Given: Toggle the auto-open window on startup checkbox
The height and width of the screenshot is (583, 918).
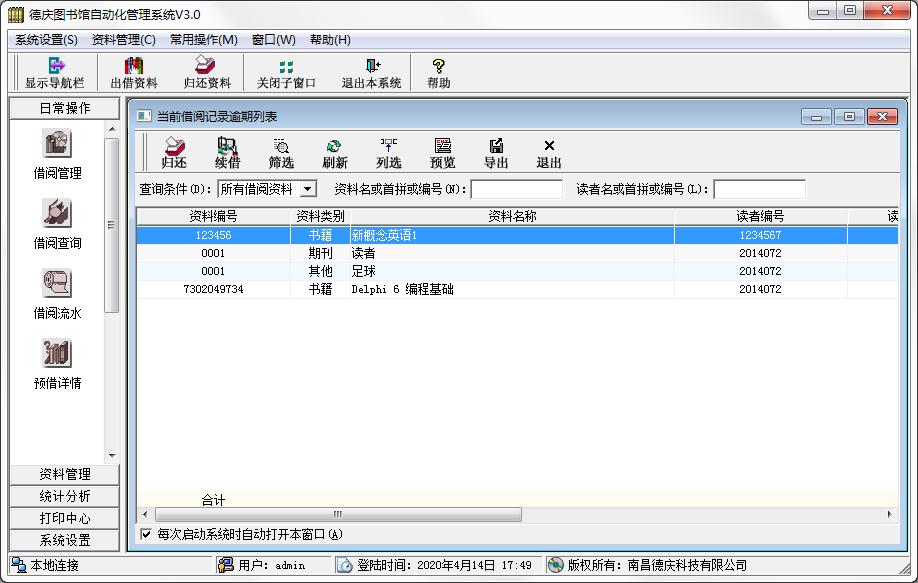Looking at the screenshot, I should tap(147, 534).
